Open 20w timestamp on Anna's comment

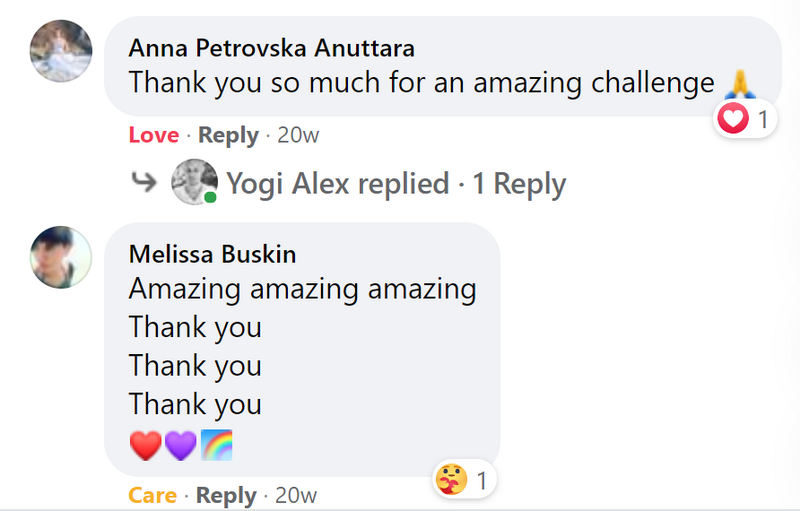[298, 135]
